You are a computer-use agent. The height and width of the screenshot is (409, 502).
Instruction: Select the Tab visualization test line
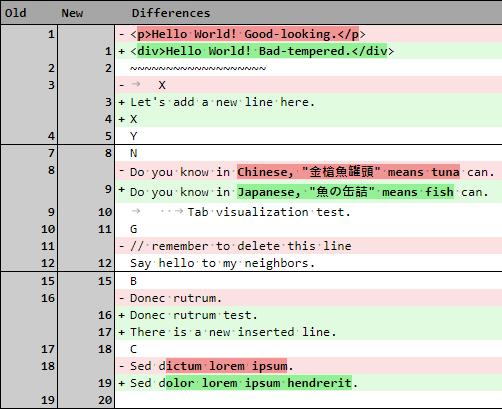coord(309,212)
